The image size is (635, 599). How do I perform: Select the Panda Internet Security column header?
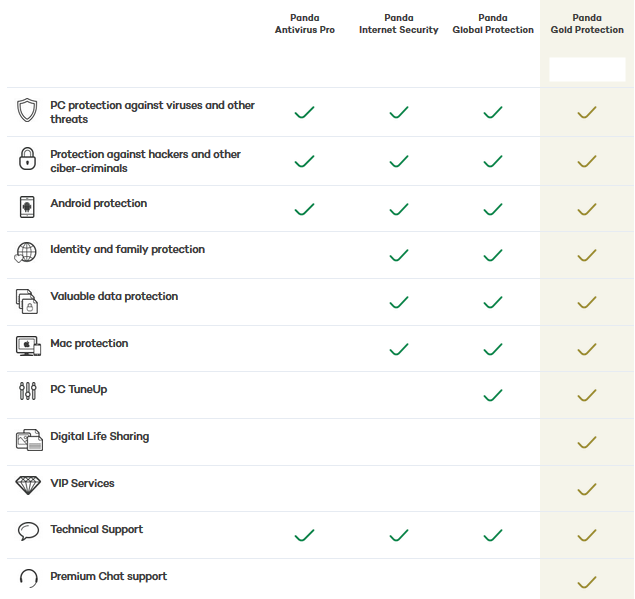(398, 24)
